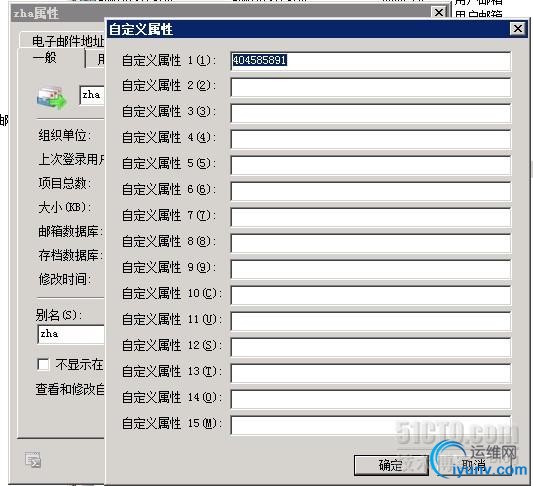The image size is (533, 486).
Task: Click the mailbox user icon in zha 属性
Action: [52, 98]
